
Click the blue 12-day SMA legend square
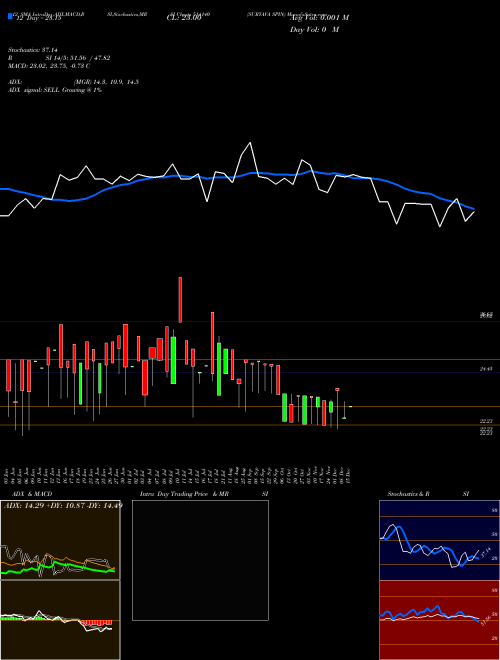pyautogui.click(x=10, y=16)
